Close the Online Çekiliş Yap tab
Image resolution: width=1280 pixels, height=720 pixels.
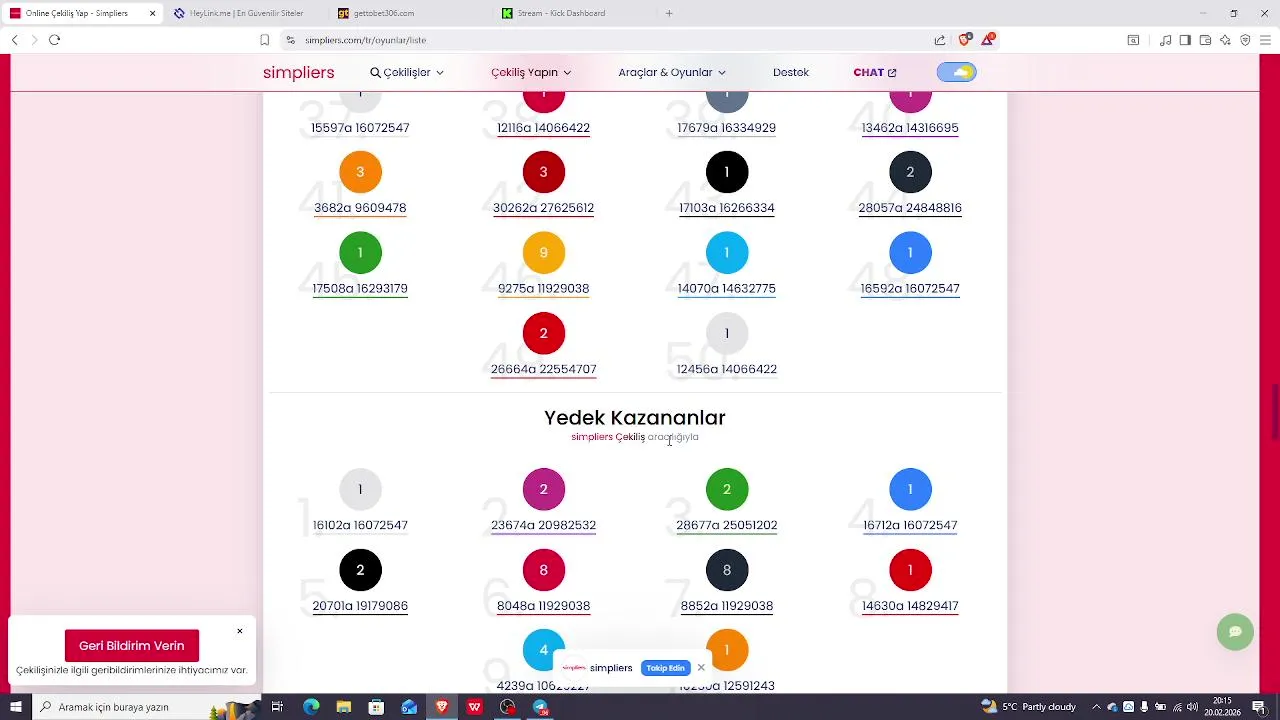pyautogui.click(x=152, y=13)
